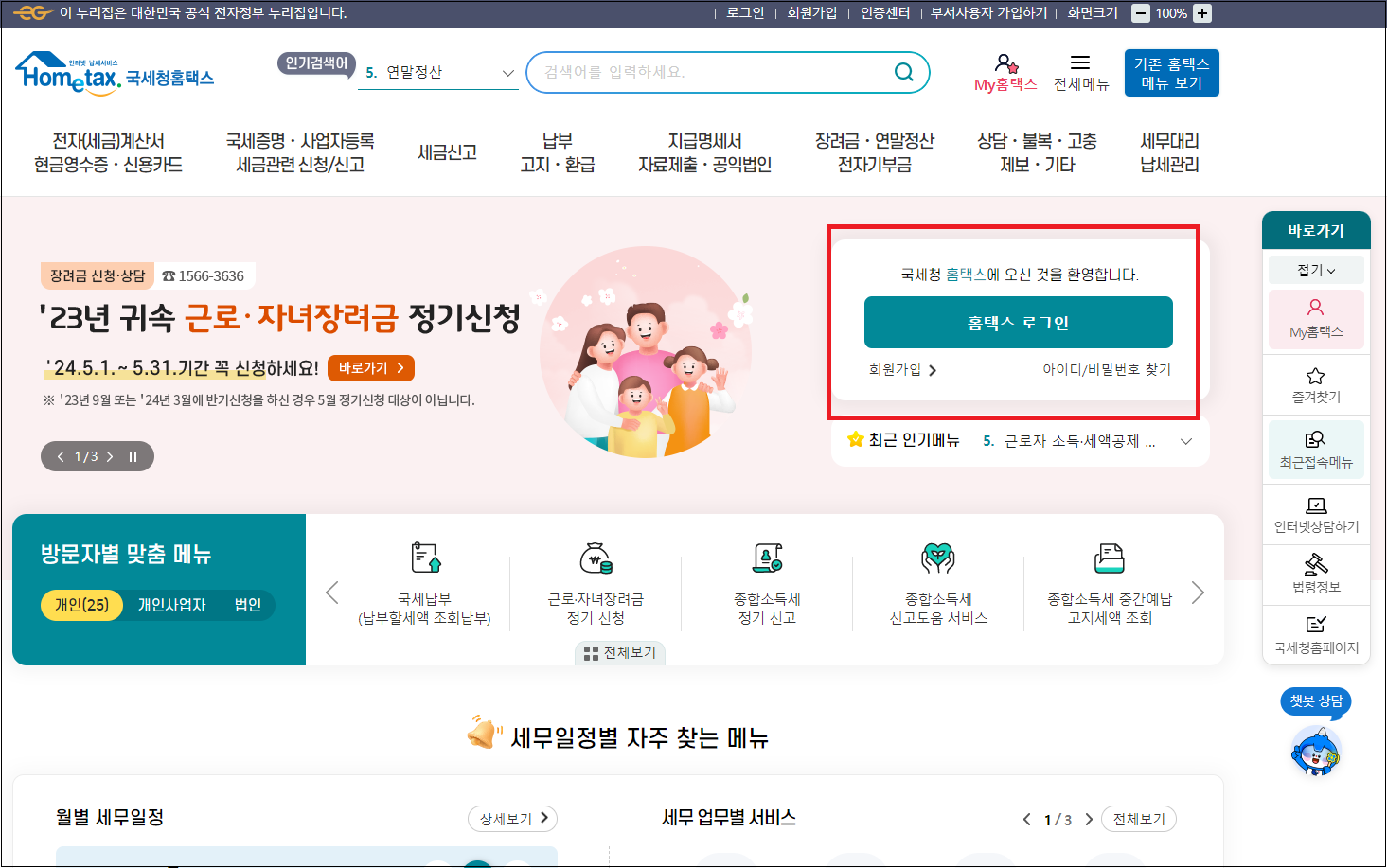Select 개인사업자 visitor type

[171, 605]
